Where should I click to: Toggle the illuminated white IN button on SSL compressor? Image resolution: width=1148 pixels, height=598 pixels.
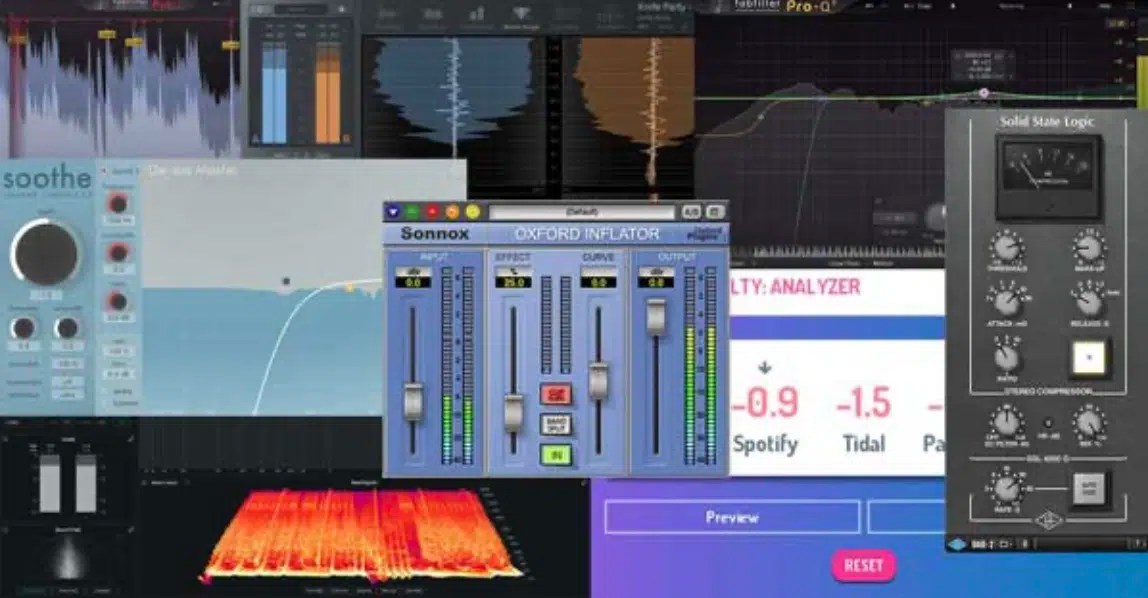pos(1089,358)
